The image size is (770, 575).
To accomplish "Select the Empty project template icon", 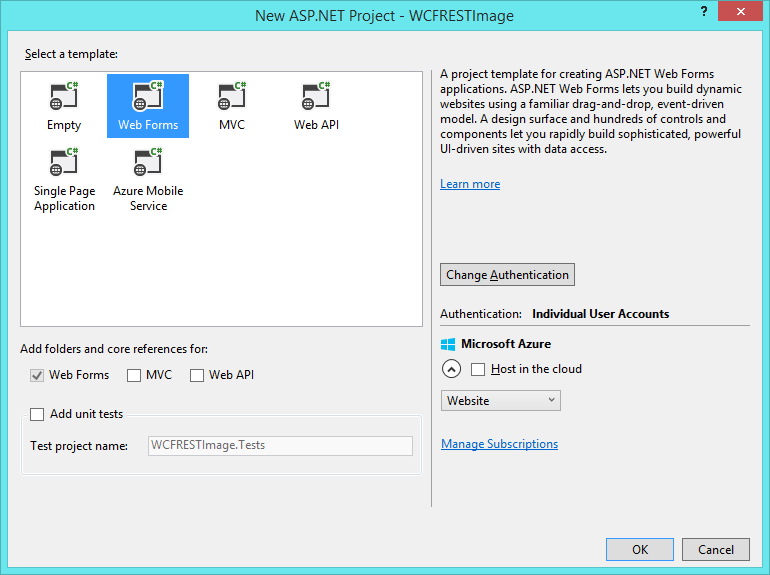I will pyautogui.click(x=64, y=96).
